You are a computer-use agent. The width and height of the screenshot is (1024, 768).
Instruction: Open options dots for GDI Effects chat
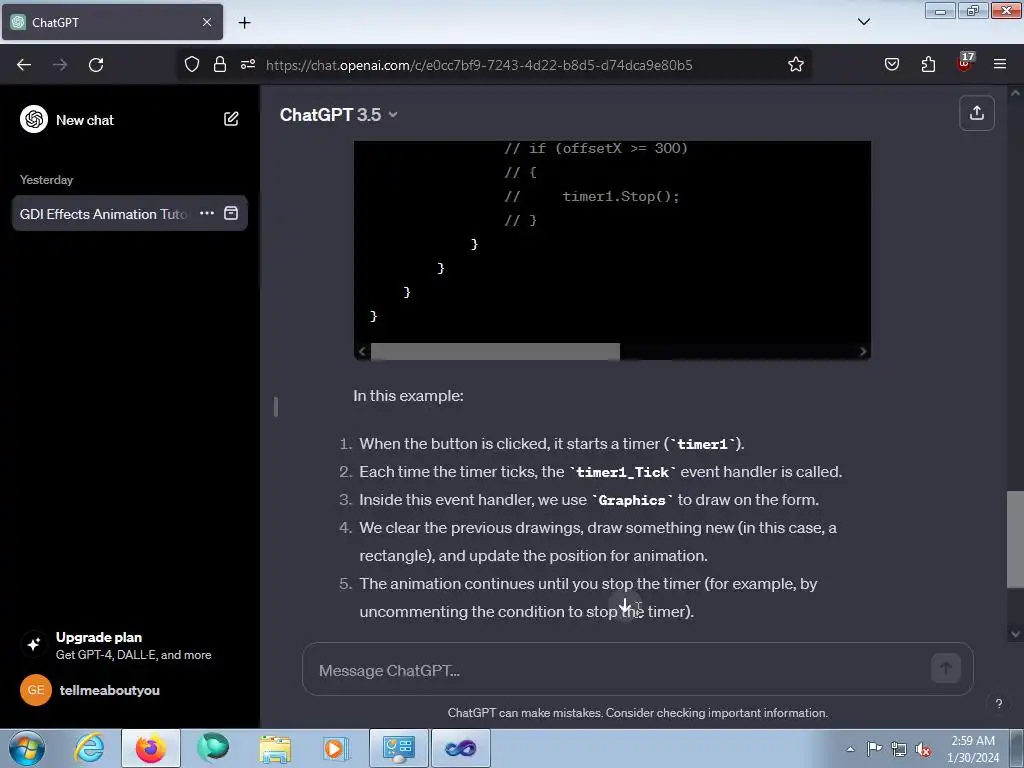click(206, 213)
